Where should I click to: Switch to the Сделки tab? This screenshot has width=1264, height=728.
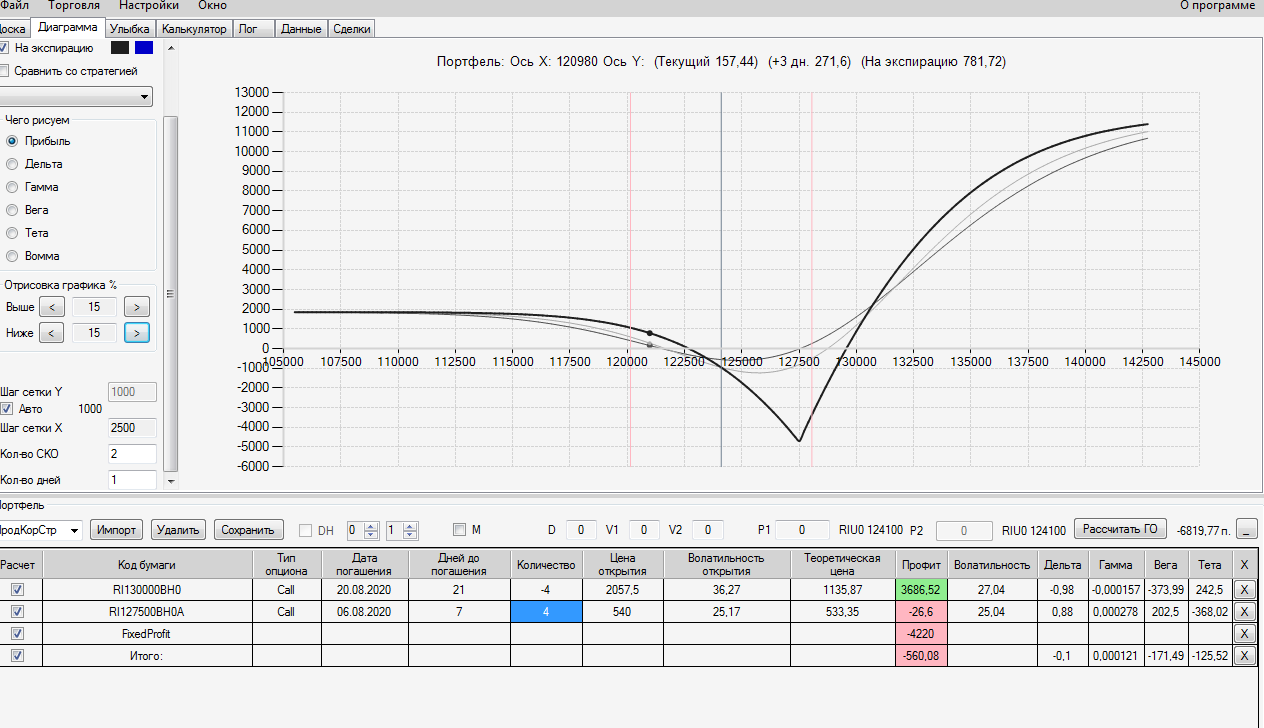coord(351,29)
